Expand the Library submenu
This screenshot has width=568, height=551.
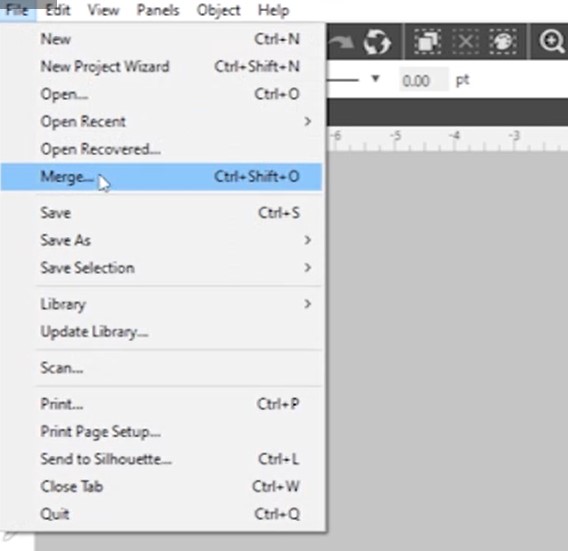pos(161,304)
